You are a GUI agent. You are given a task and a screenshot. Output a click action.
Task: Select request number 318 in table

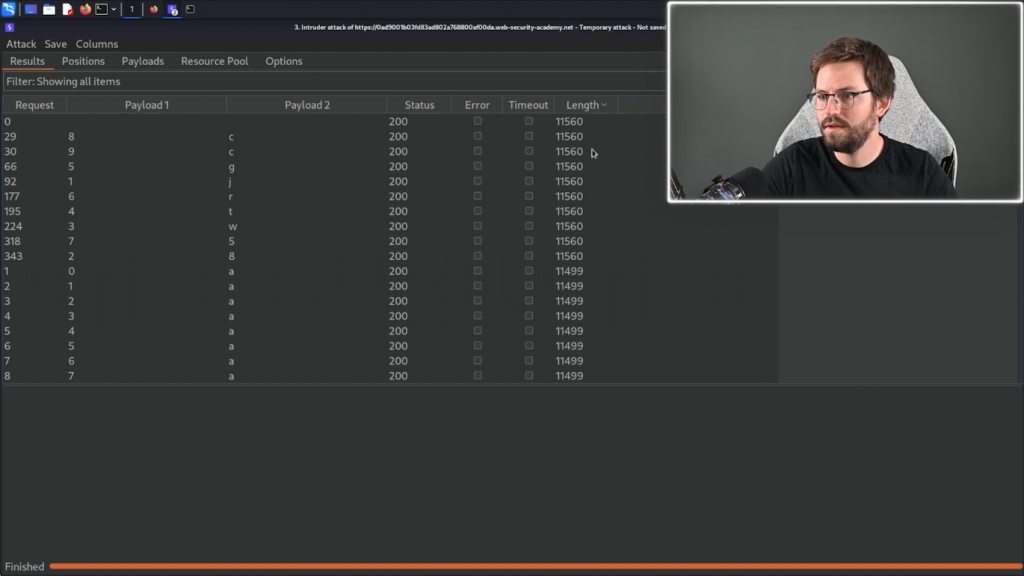point(12,242)
